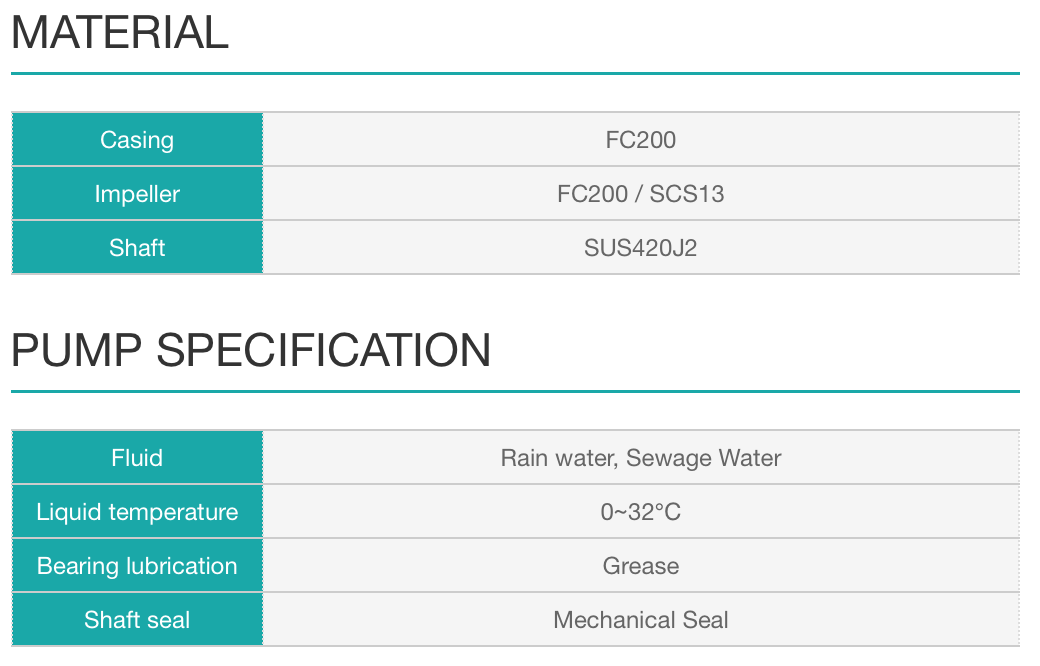Image resolution: width=1040 pixels, height=666 pixels.
Task: Select the SUS420J2 shaft material value
Action: point(640,248)
